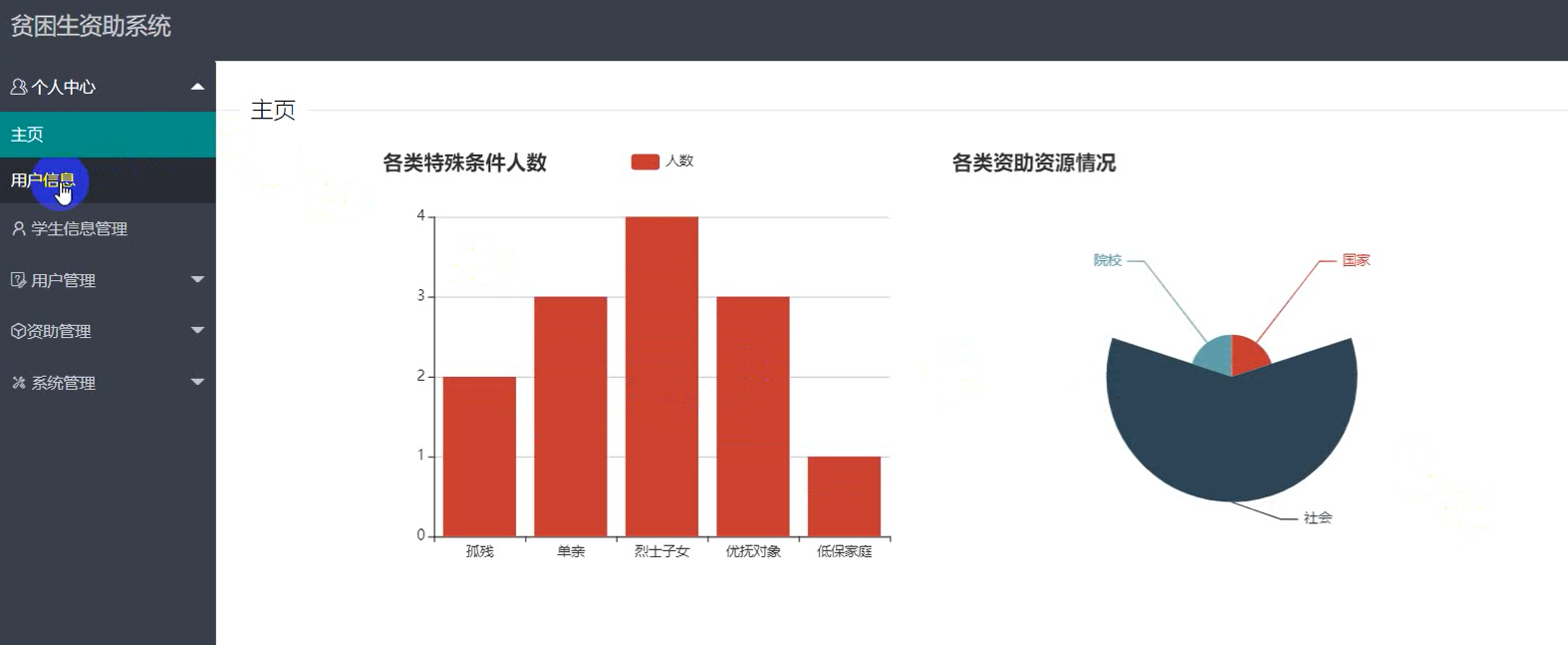
Task: Click the 各类资助资源情况 chart title
Action: point(1034,162)
